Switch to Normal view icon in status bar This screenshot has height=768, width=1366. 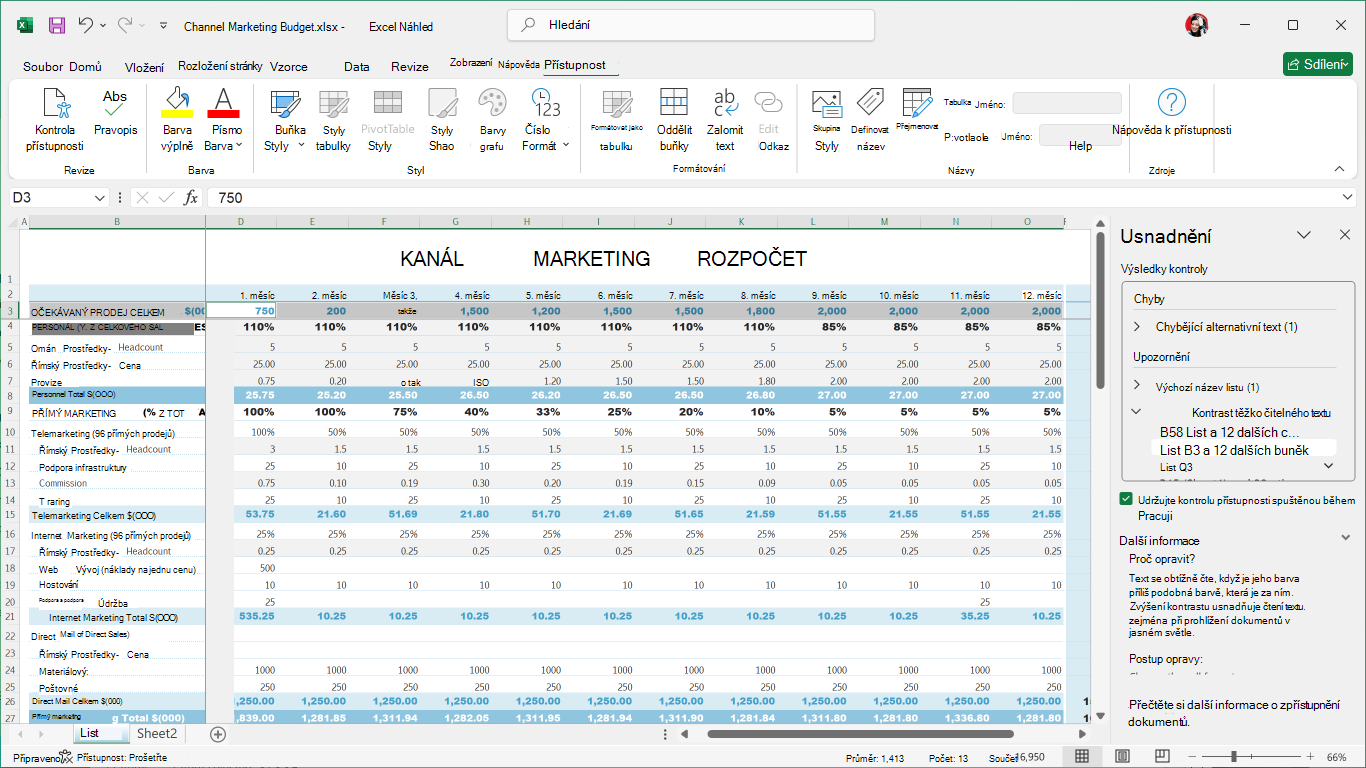click(x=1082, y=756)
